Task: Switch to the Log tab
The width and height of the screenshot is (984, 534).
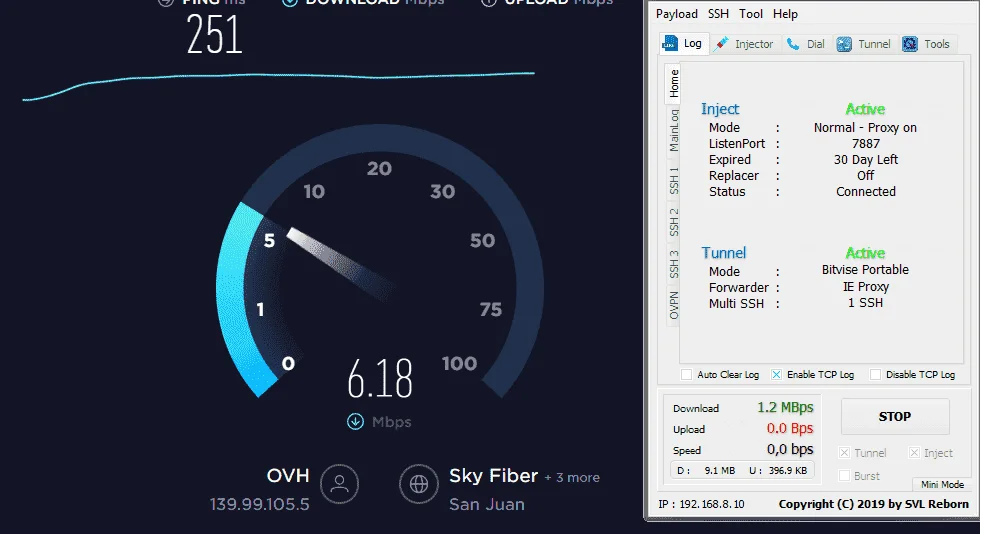Action: click(x=685, y=43)
